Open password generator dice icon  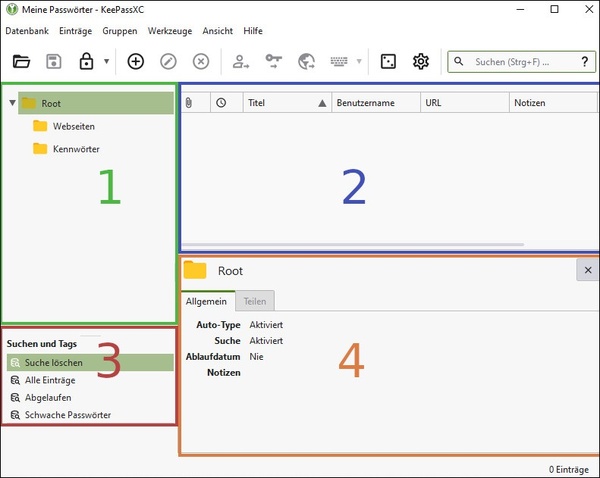388,61
